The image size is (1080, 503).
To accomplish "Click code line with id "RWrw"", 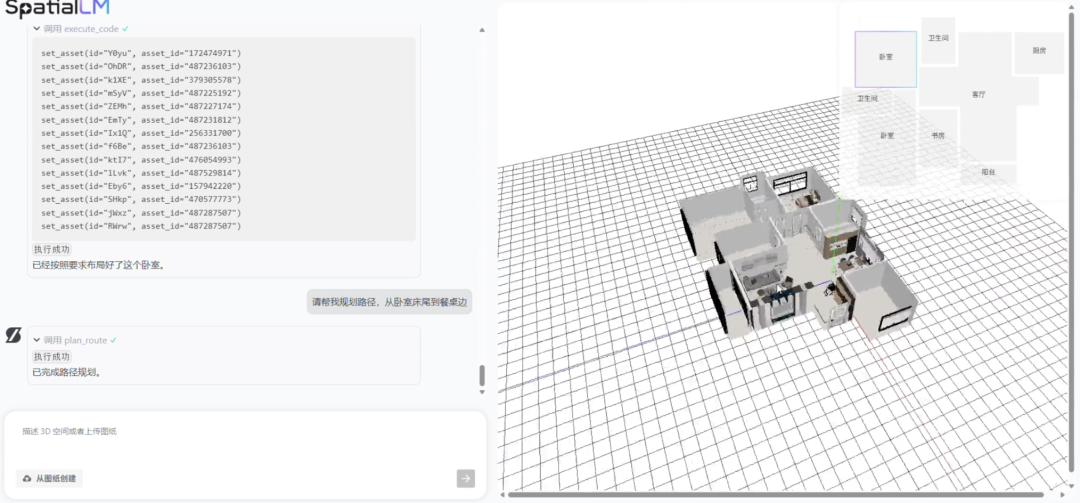I will point(141,226).
